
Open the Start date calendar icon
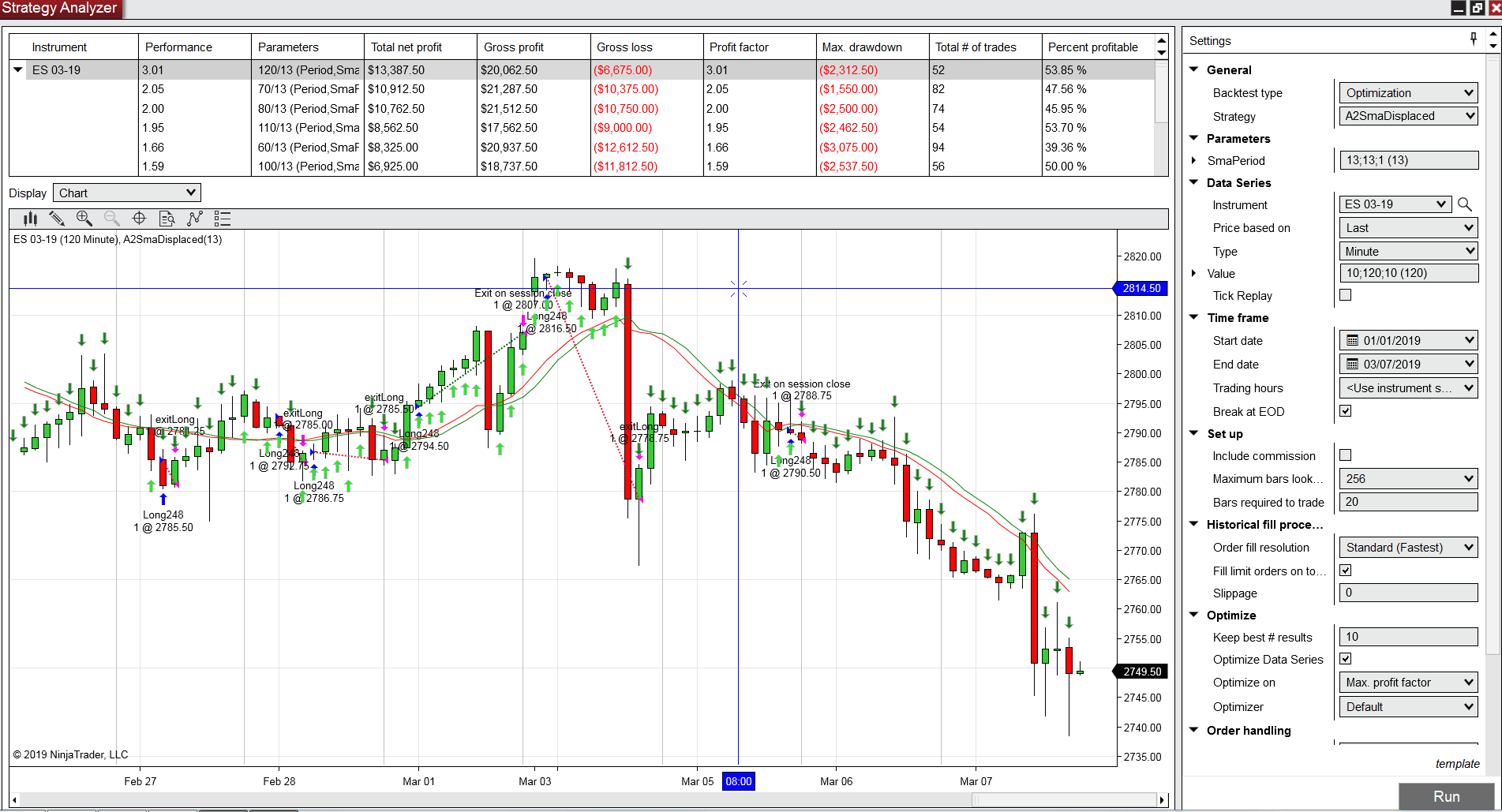[1352, 341]
